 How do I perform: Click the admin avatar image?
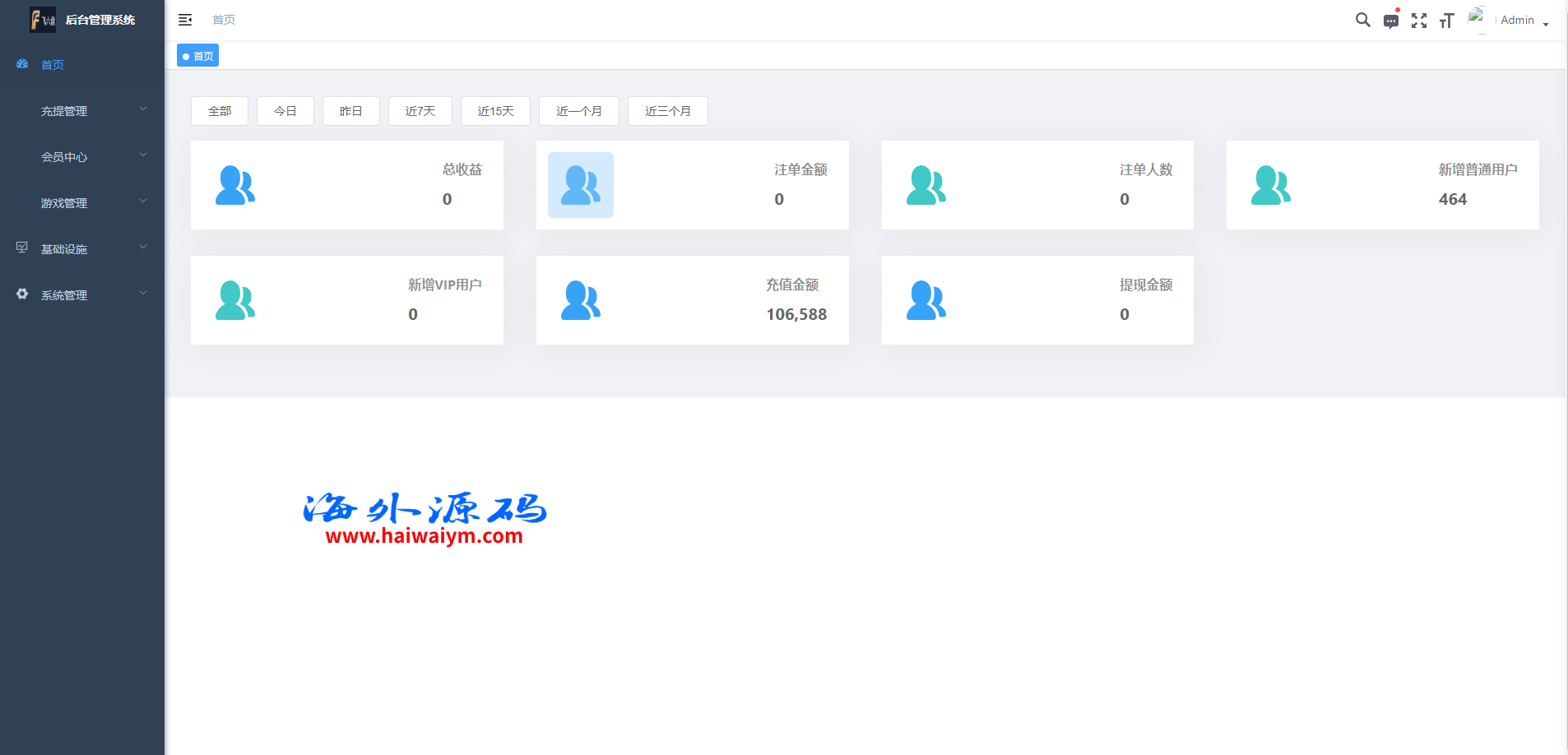point(1478,20)
